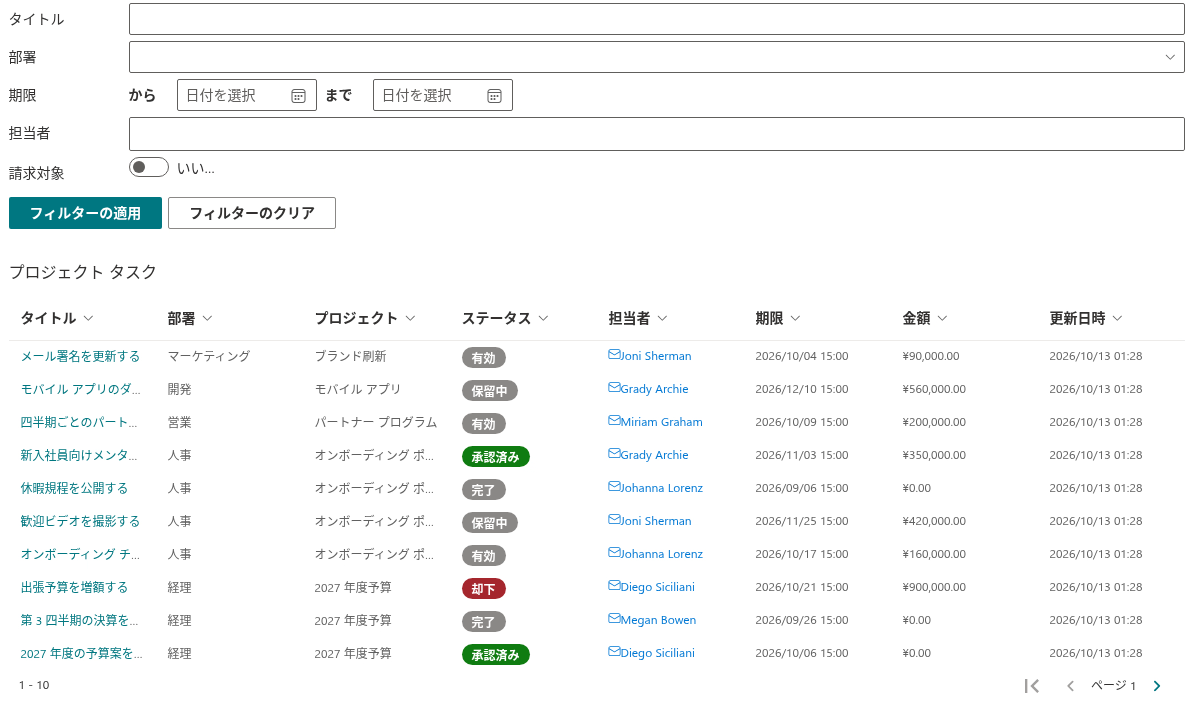Click mail icon in メール署名を更新する row

(x=614, y=355)
